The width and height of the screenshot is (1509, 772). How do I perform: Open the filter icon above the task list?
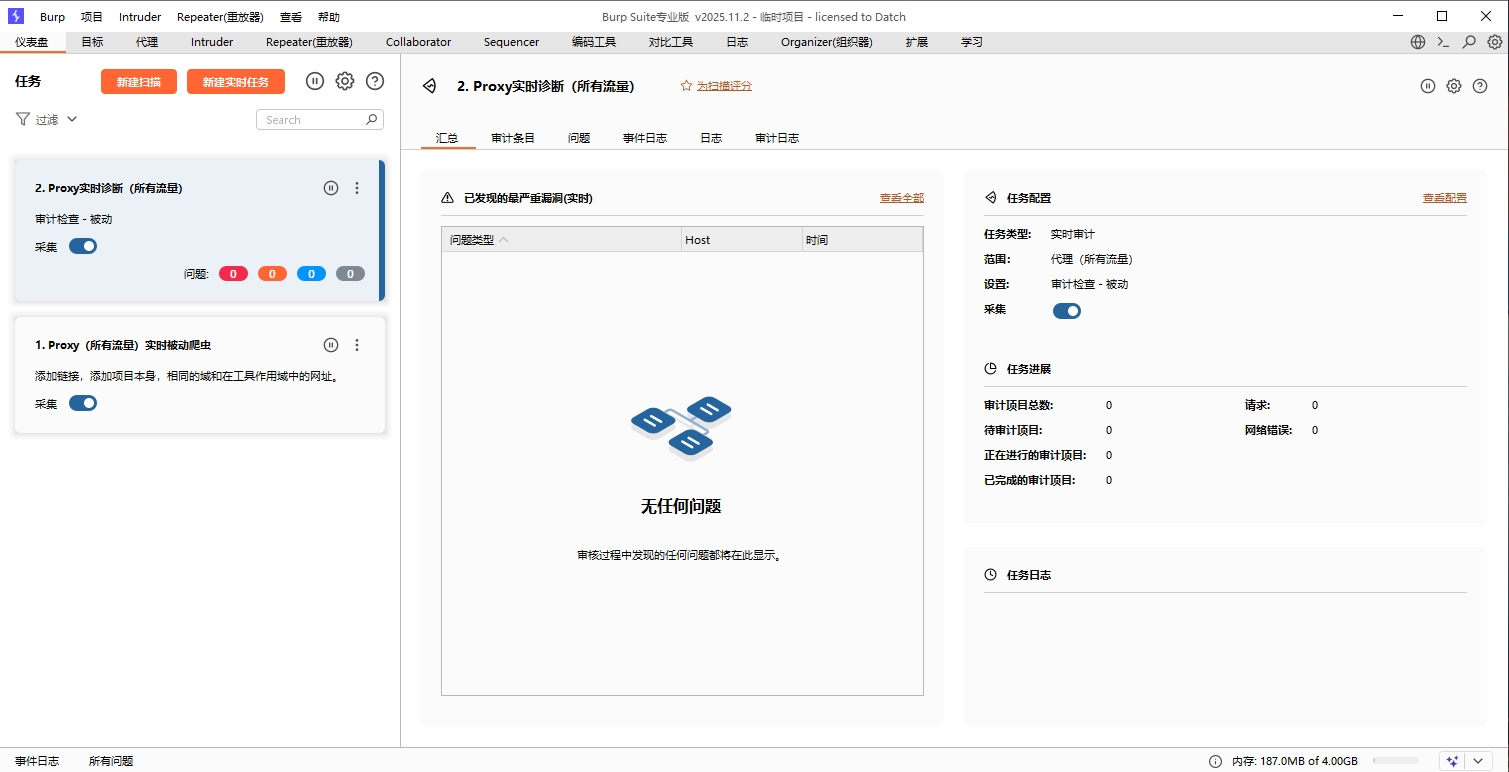point(21,119)
